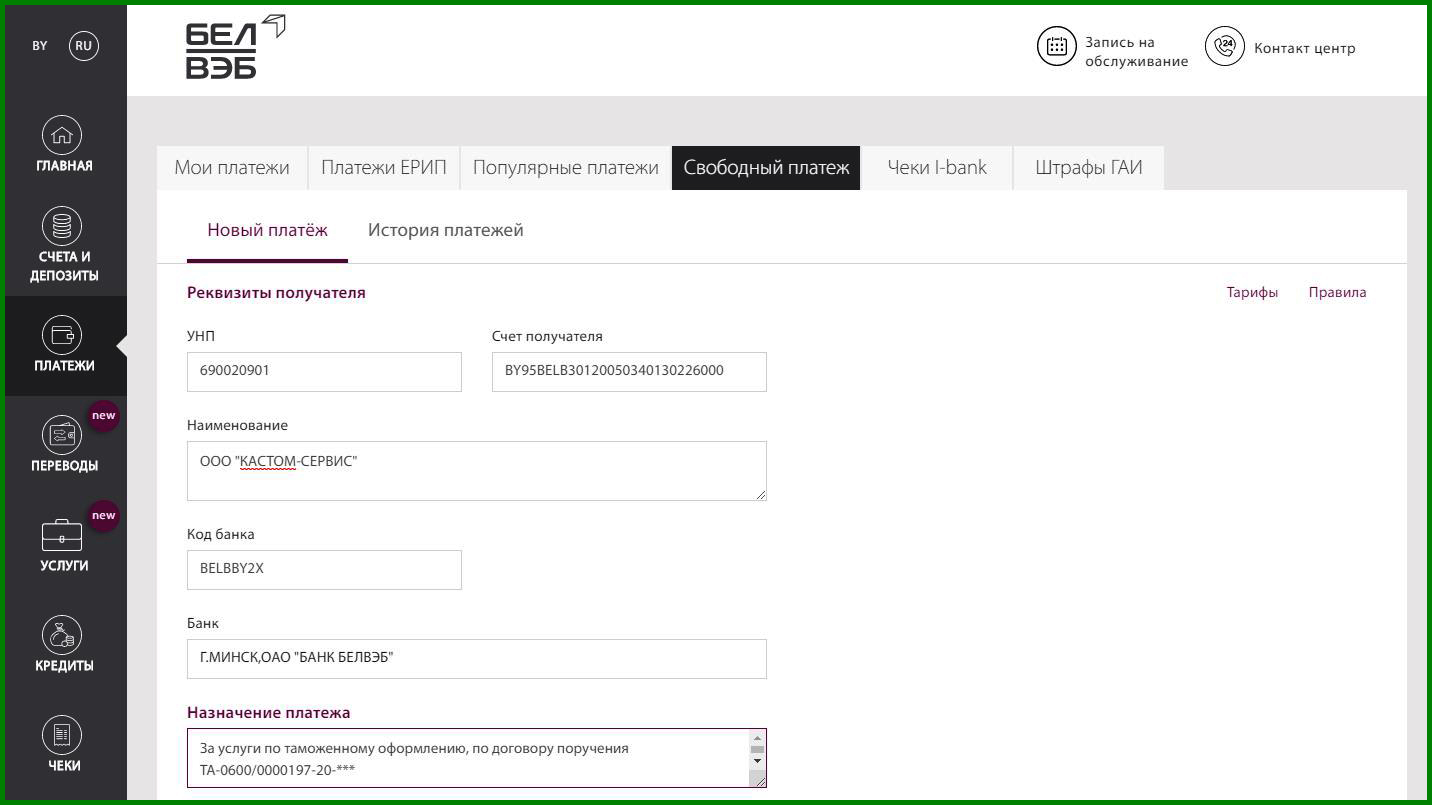This screenshot has height=805, width=1432.
Task: Open Счета и депозиты coins icon
Action: 62,226
